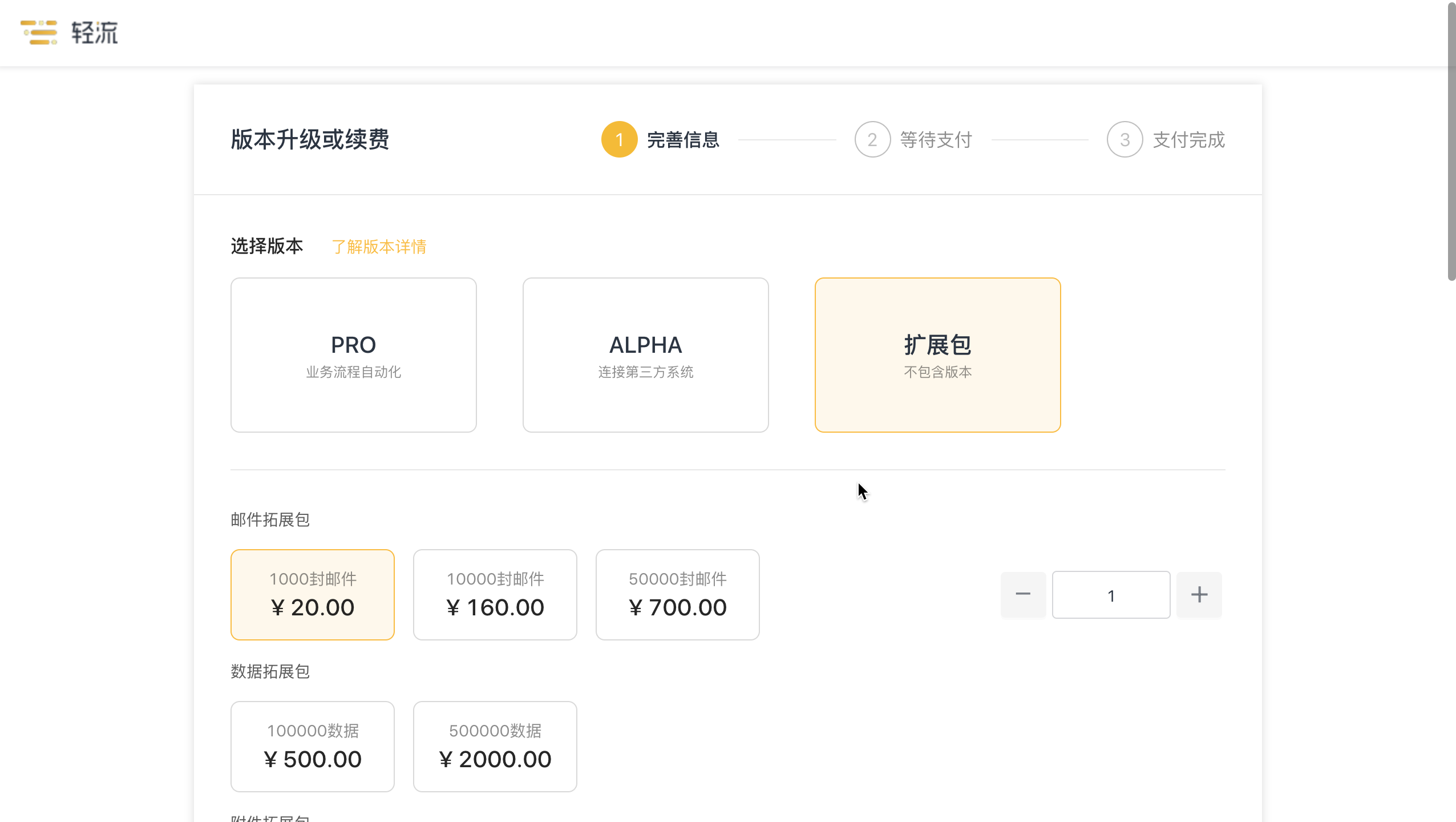Click step 3 支付完成 indicator
Screen dimensions: 1456x822
(1166, 139)
